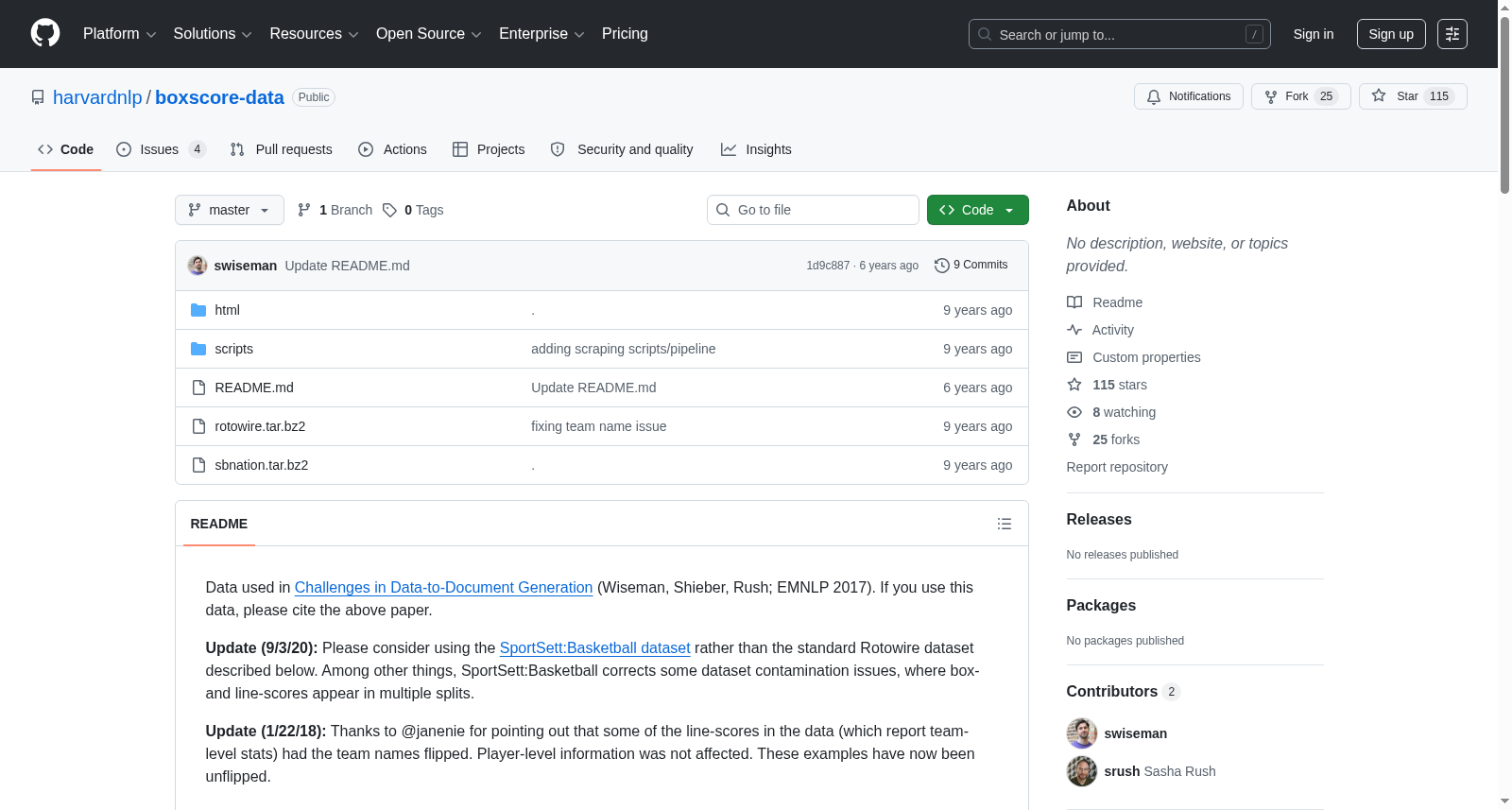Open 'adding scraping scripts/pipeline' commit message
The image size is (1512, 810).
coord(623,349)
